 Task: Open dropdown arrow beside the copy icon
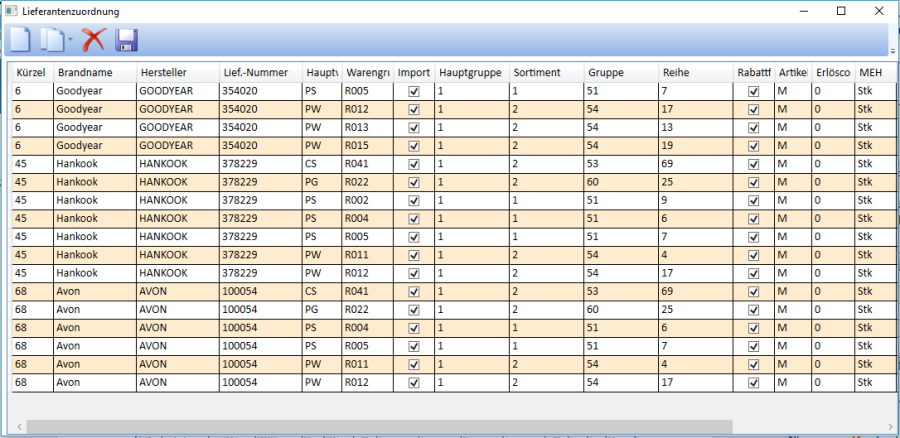(71, 41)
